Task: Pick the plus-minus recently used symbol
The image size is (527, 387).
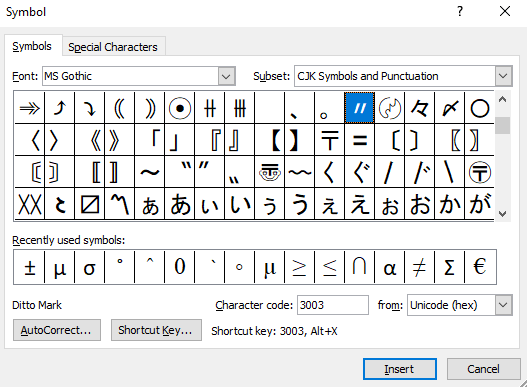Action: point(30,267)
